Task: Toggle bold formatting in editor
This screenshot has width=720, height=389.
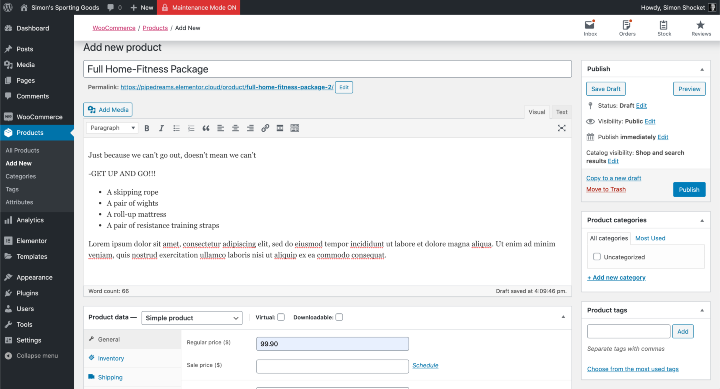Action: [x=147, y=128]
